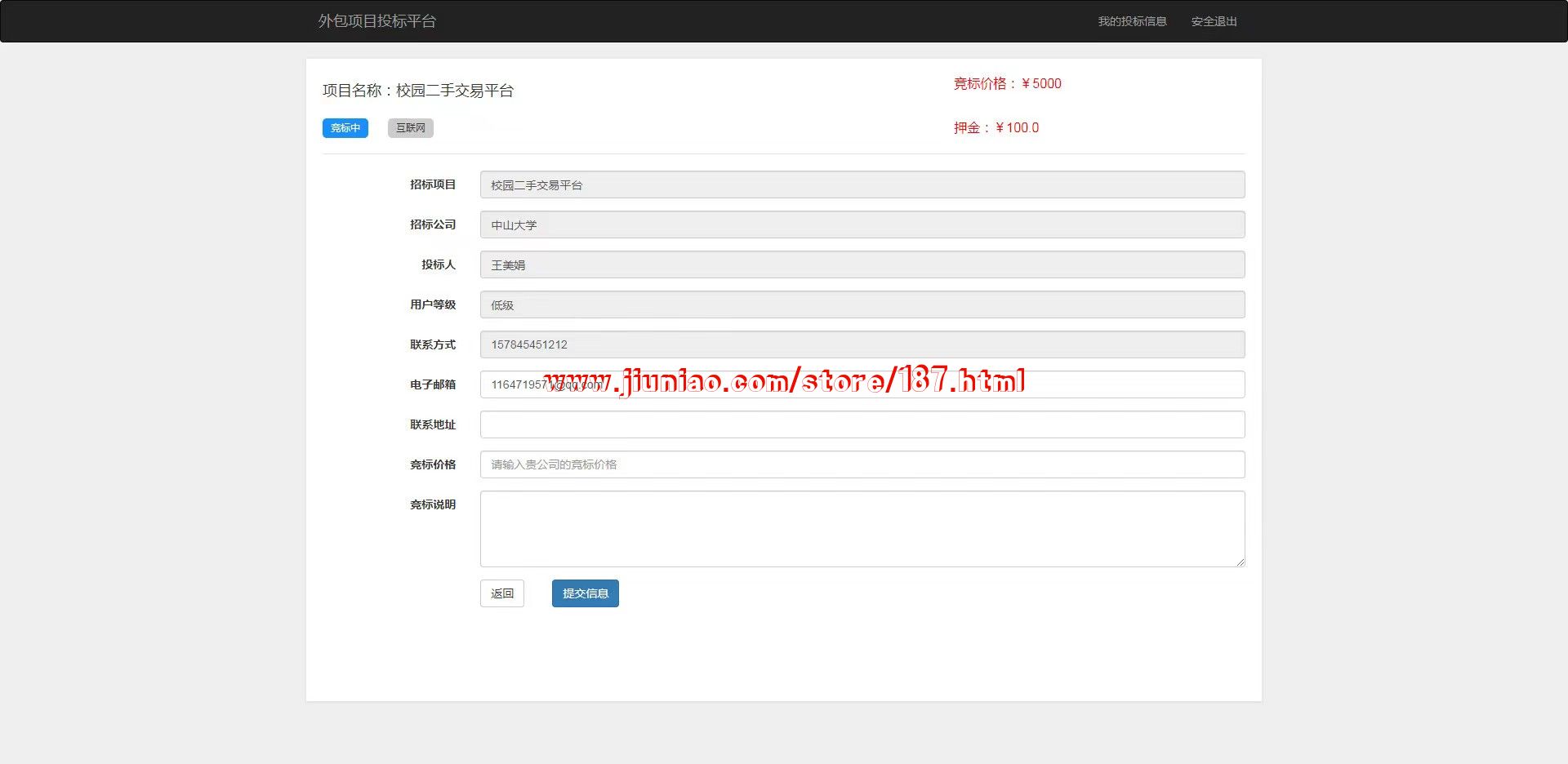The image size is (1568, 764).
Task: Click the gray 互联网 category tag
Action: 410,128
